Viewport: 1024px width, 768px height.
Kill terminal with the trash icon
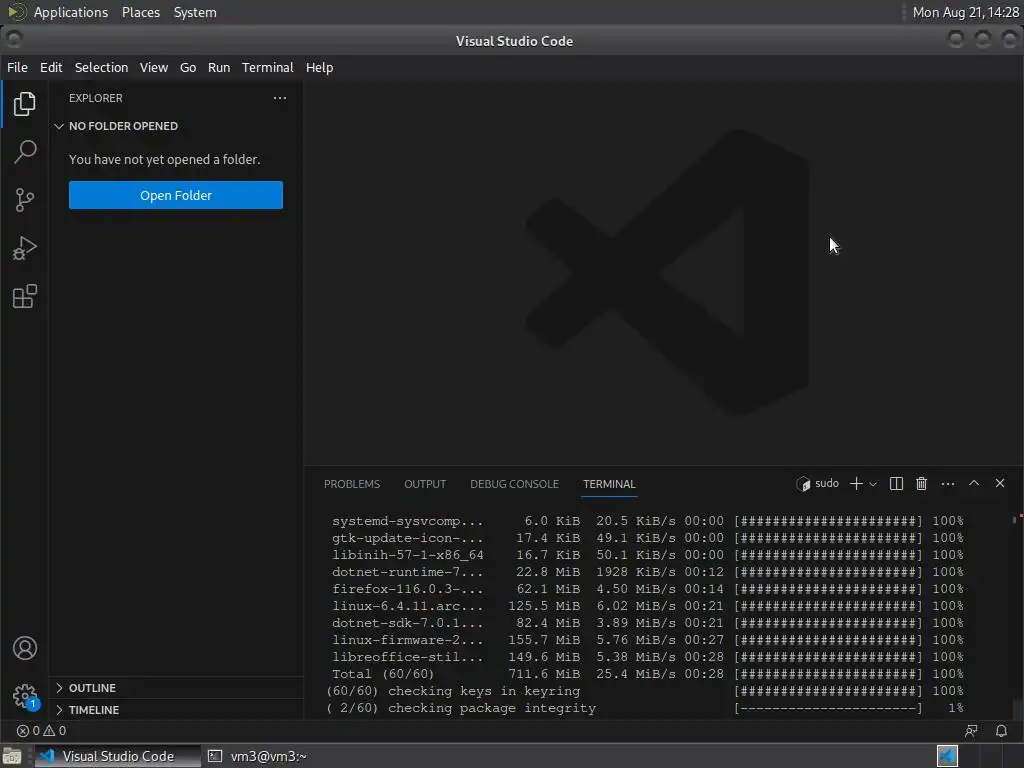[921, 483]
